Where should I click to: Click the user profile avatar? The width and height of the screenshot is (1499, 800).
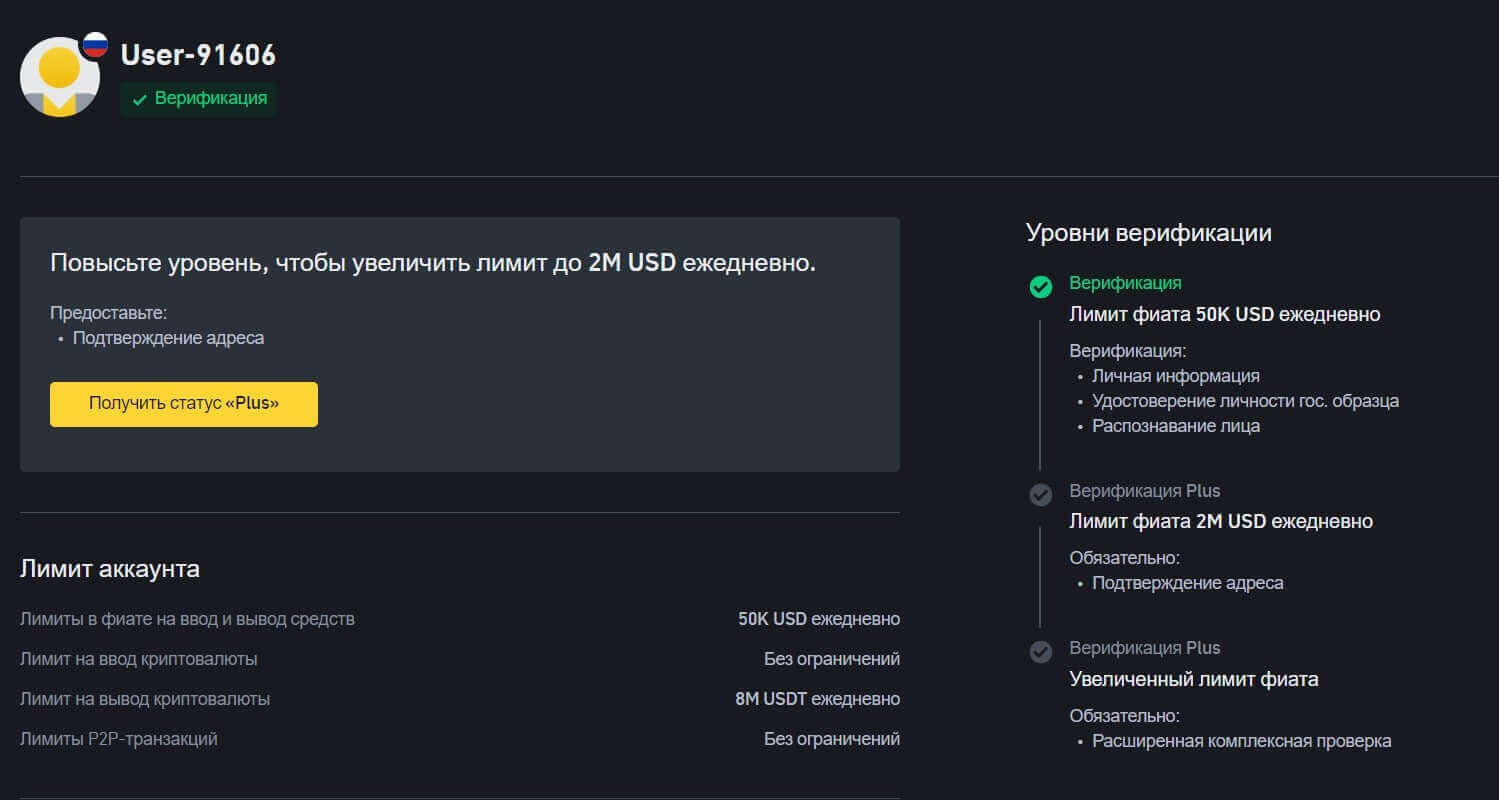point(59,78)
